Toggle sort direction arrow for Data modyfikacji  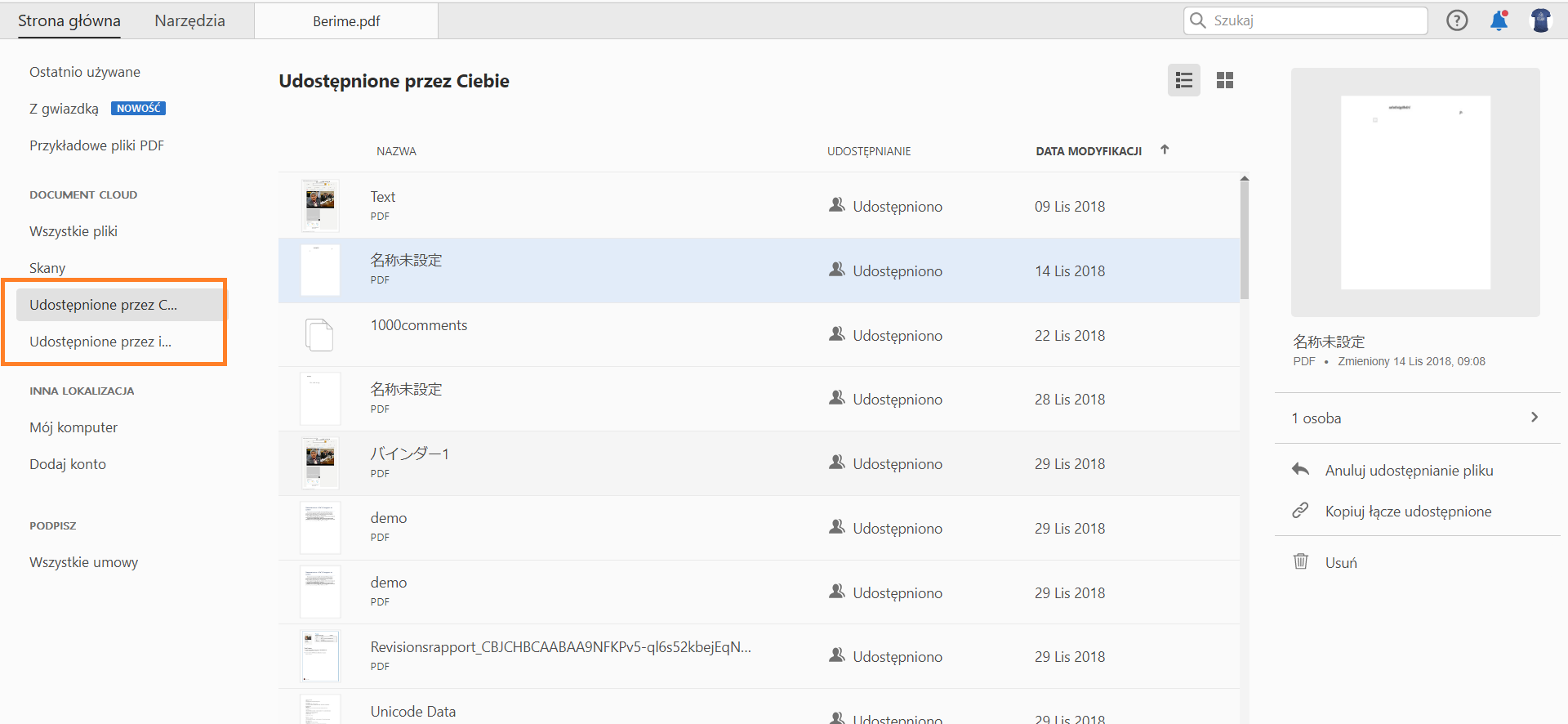pos(1165,150)
